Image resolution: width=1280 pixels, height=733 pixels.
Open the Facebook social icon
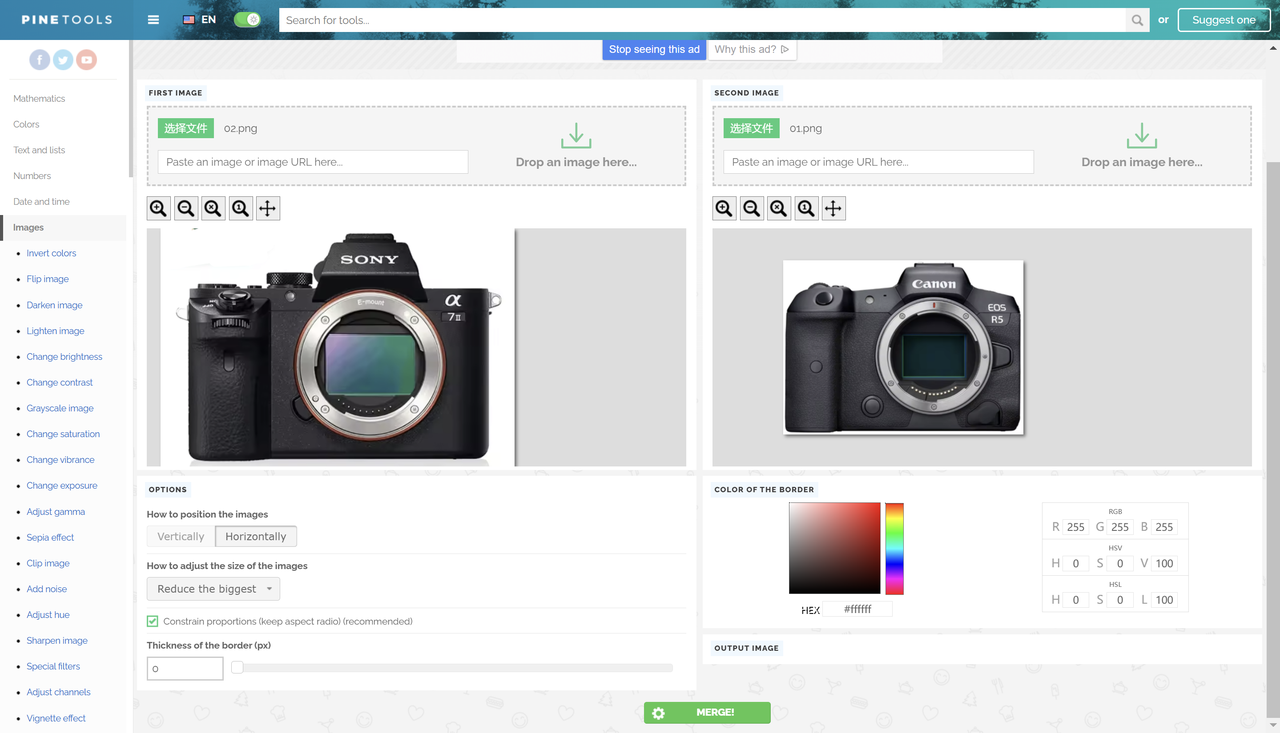39,60
